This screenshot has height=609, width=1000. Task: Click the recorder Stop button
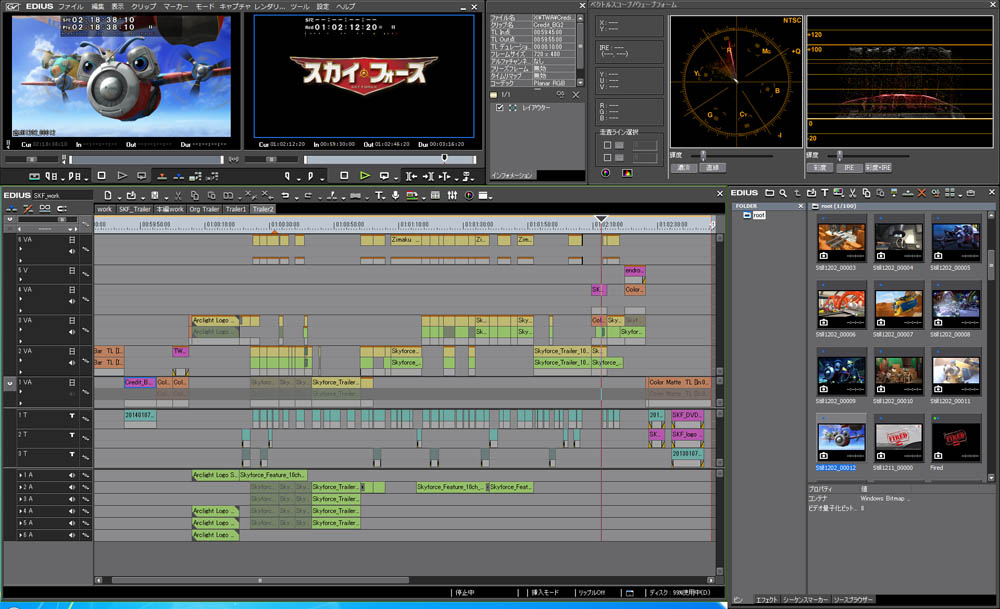[344, 175]
